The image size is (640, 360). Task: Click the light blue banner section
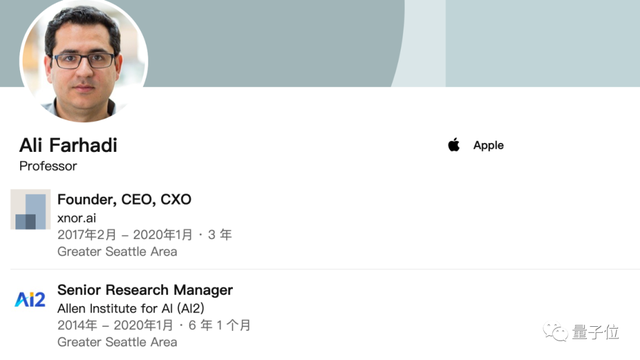coord(543,43)
